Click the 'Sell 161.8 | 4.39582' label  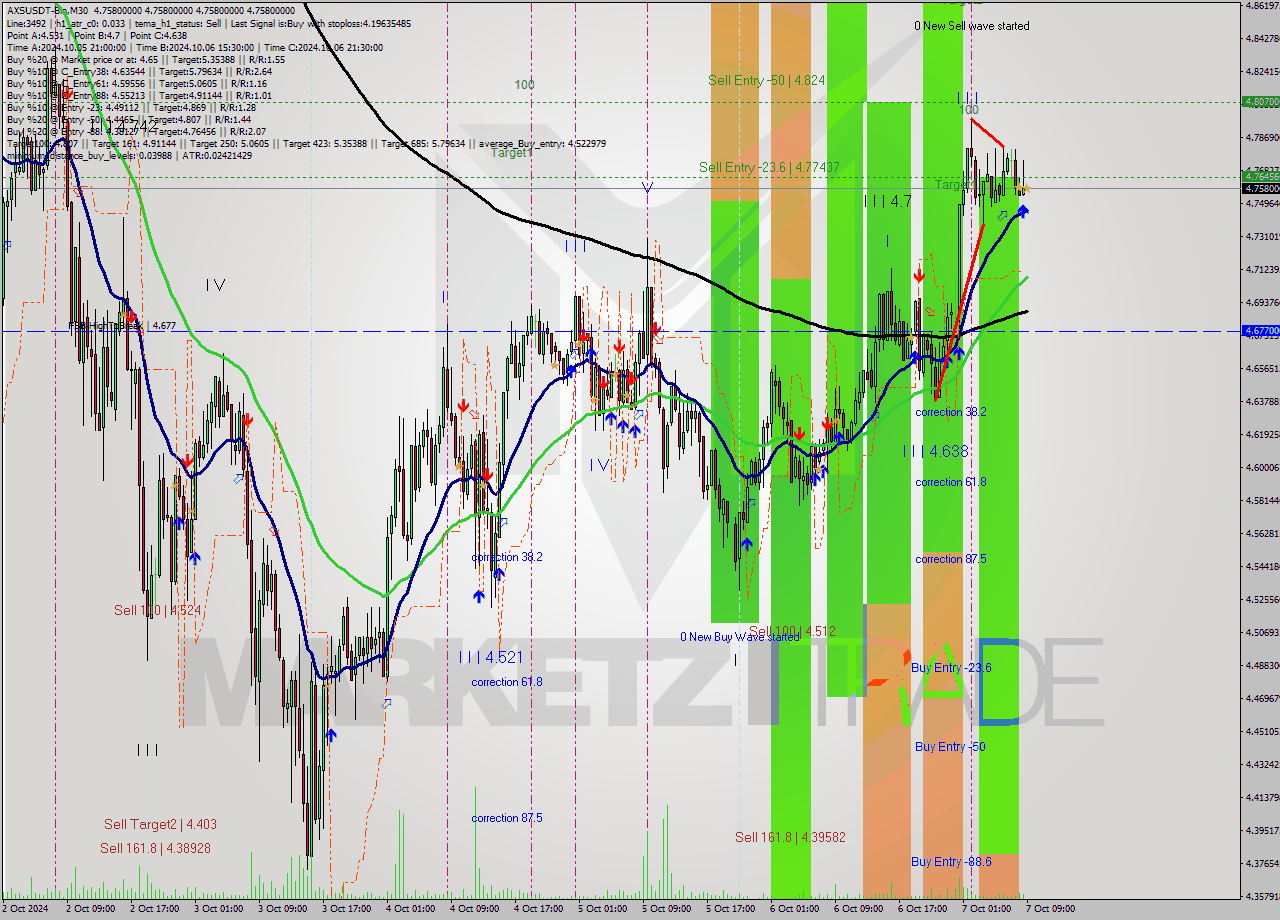click(790, 837)
